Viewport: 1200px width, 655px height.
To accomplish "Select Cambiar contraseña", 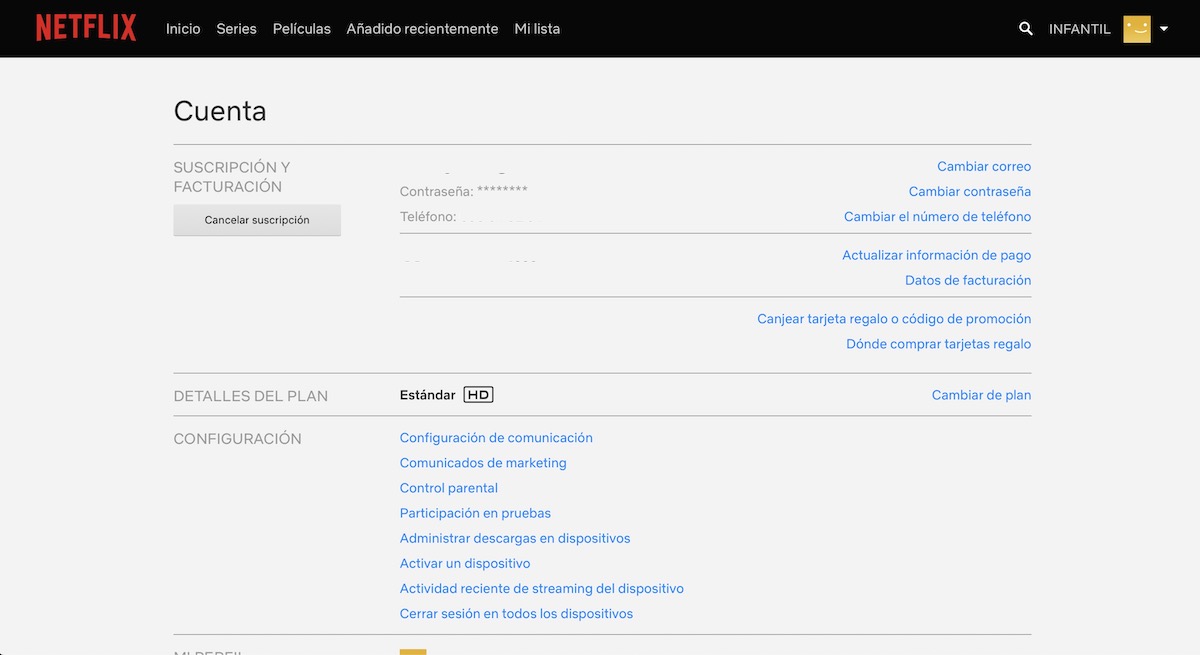I will pos(969,192).
